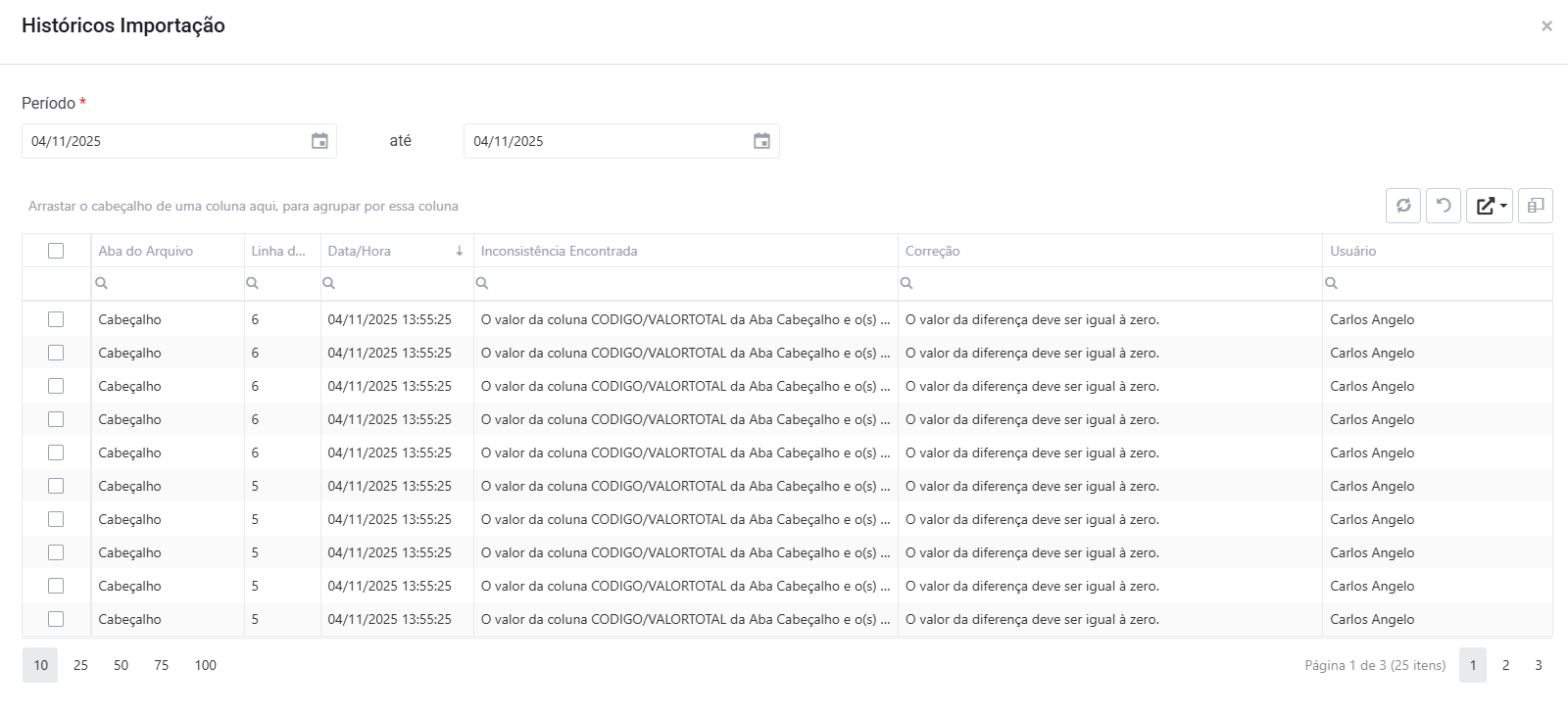Choose 100 items per page
The width and height of the screenshot is (1568, 715).
[205, 665]
